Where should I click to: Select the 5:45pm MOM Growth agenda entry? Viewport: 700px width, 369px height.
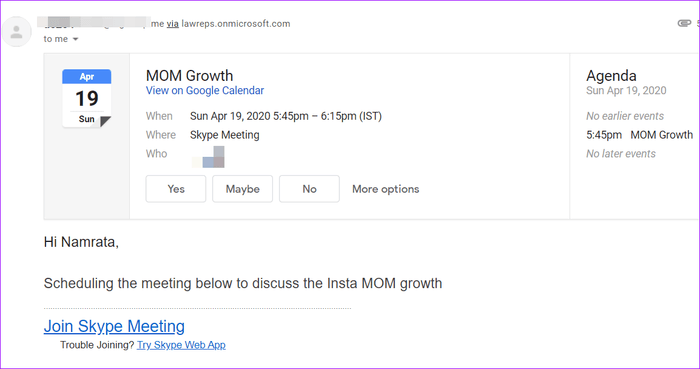tap(639, 135)
